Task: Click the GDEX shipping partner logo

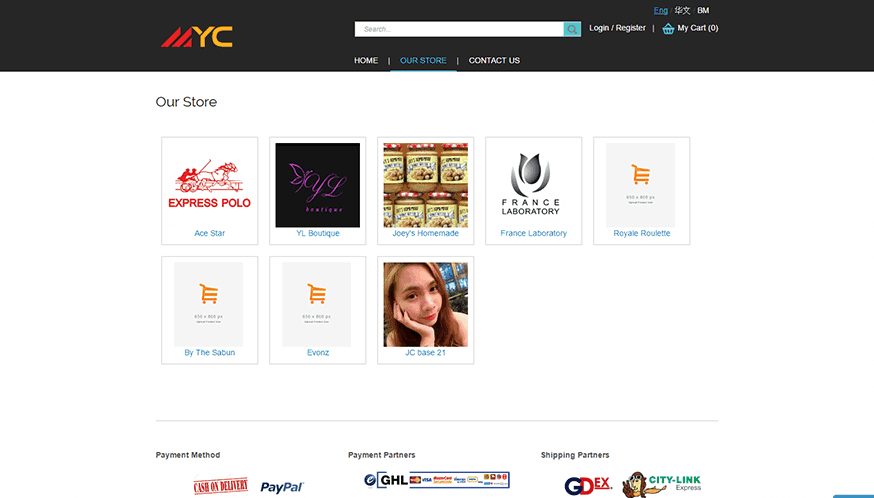Action: point(588,485)
